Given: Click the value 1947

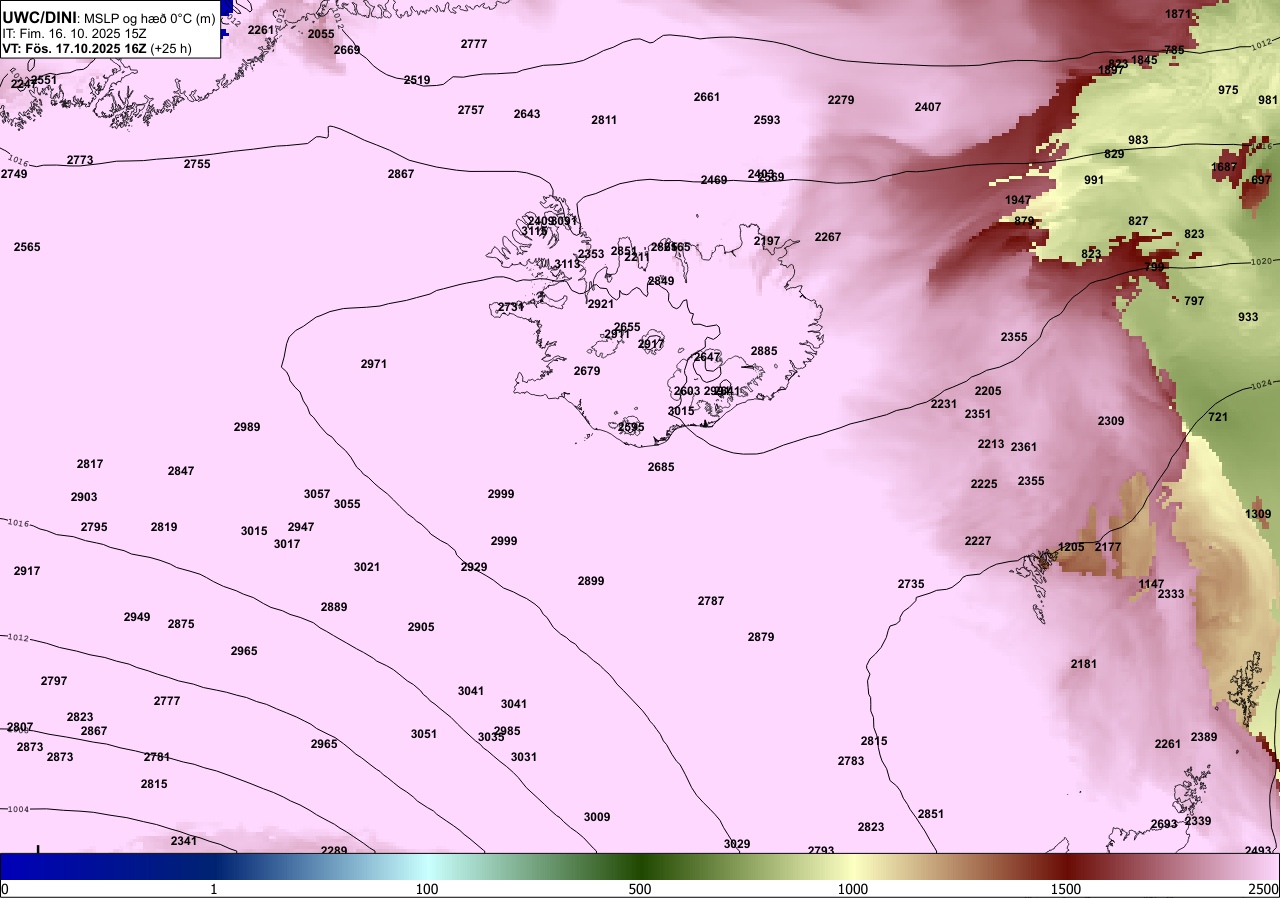Looking at the screenshot, I should [1018, 200].
